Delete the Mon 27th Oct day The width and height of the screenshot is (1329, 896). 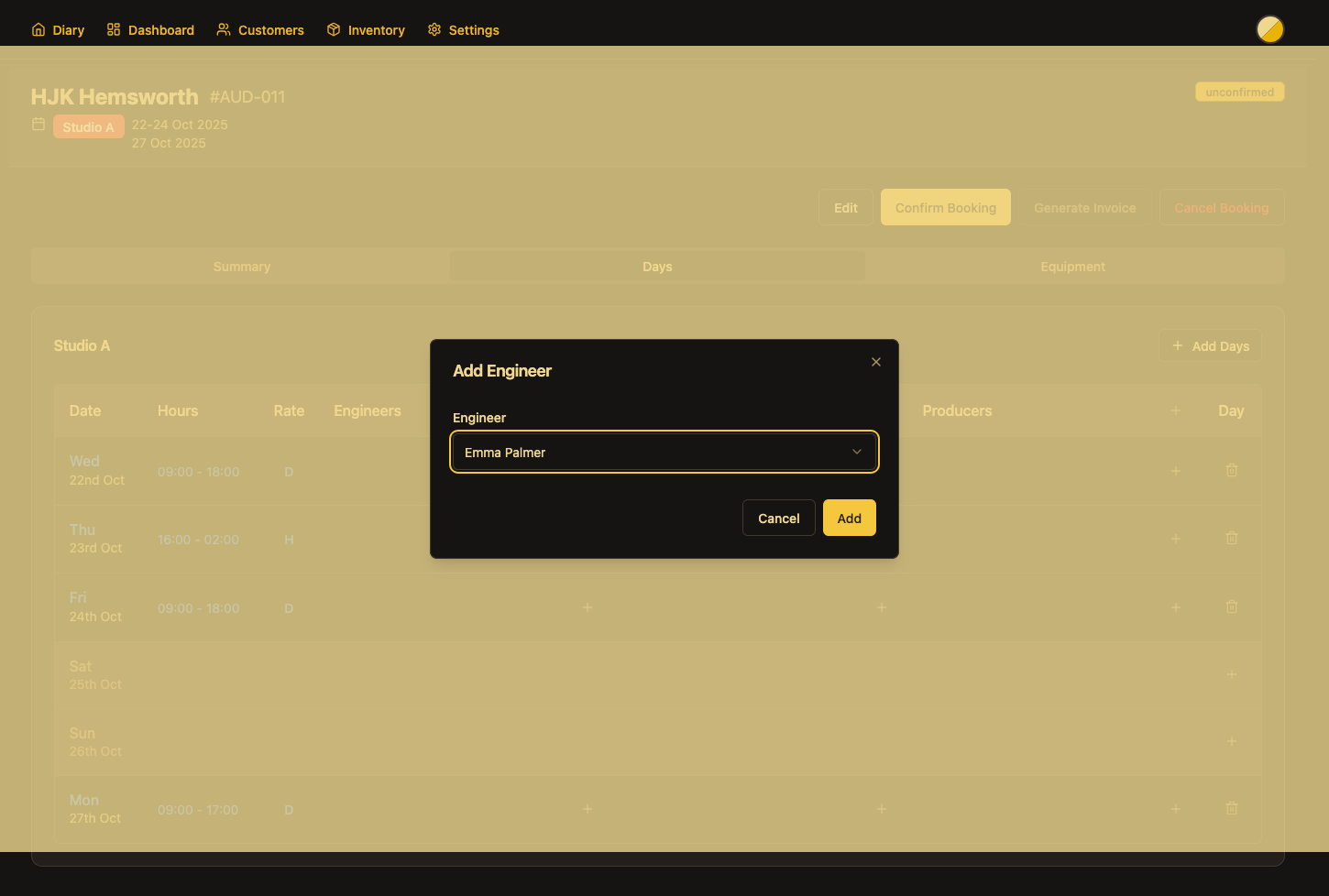pyautogui.click(x=1232, y=809)
